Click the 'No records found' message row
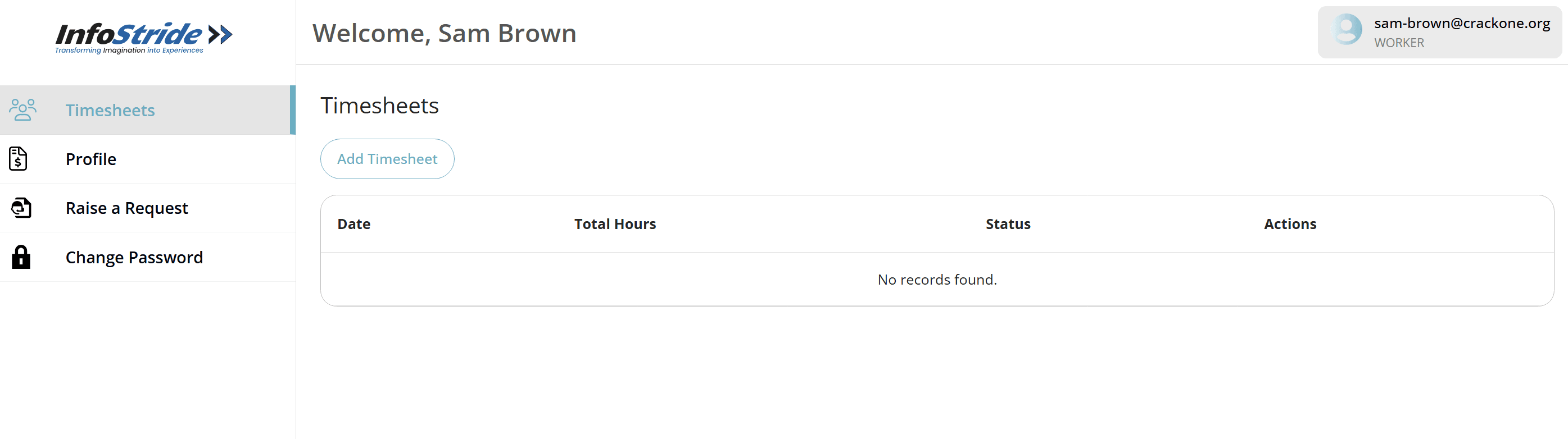This screenshot has height=439, width=1568. pos(937,279)
